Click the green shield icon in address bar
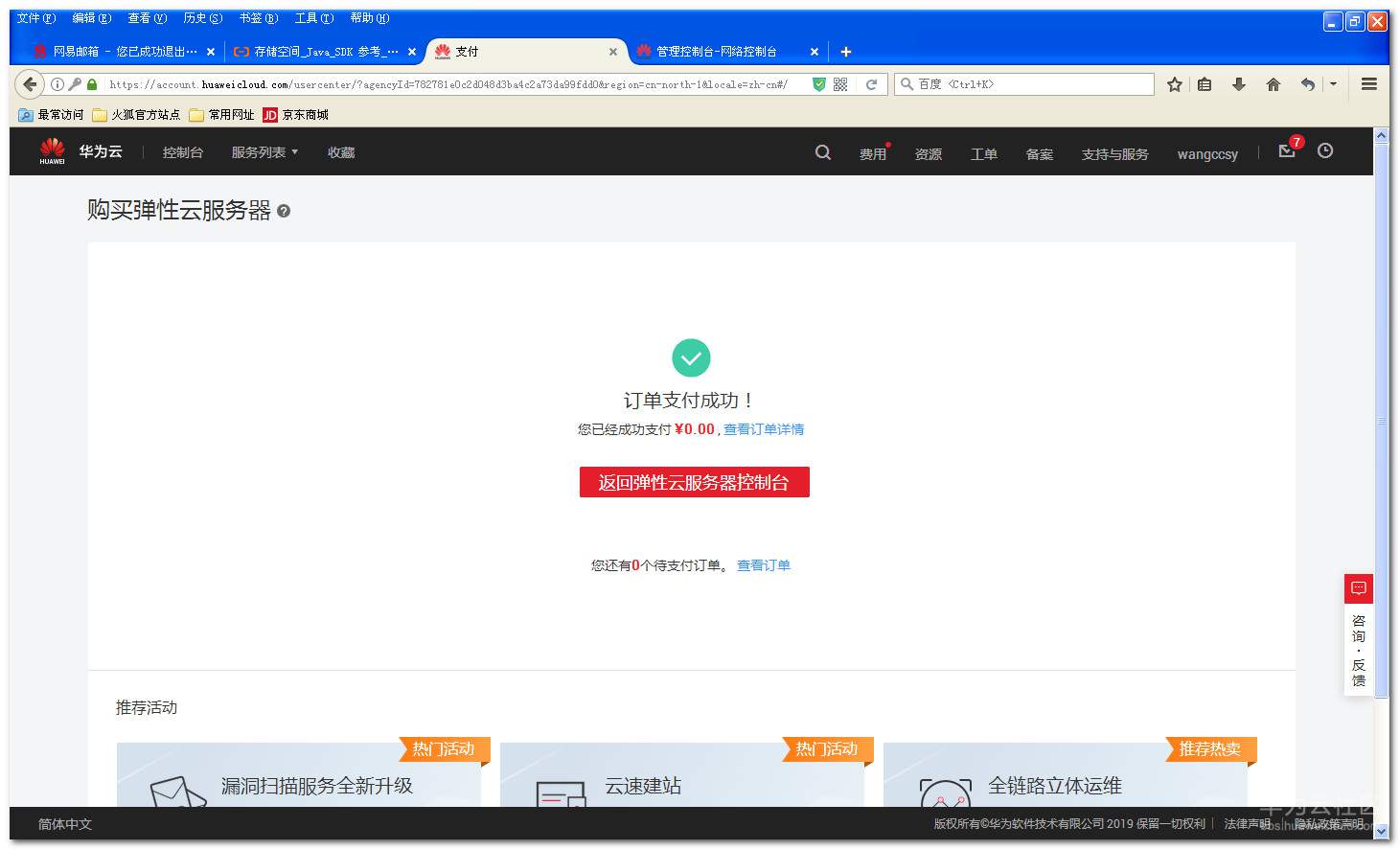1400x850 pixels. (x=819, y=84)
